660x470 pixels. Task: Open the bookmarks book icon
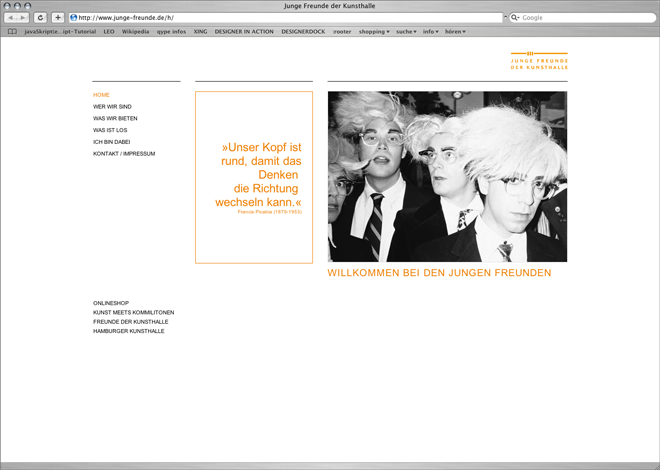click(x=12, y=32)
